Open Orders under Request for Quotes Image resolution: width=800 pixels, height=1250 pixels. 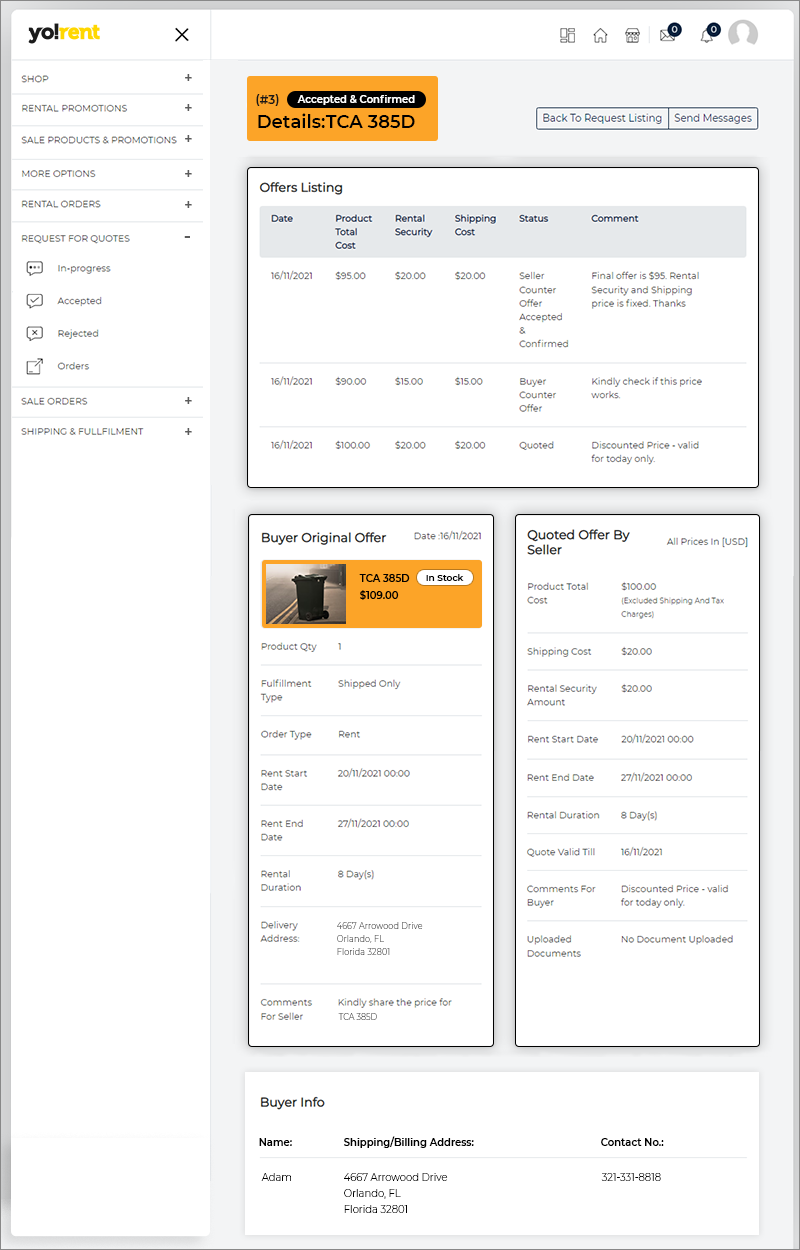[x=73, y=366]
